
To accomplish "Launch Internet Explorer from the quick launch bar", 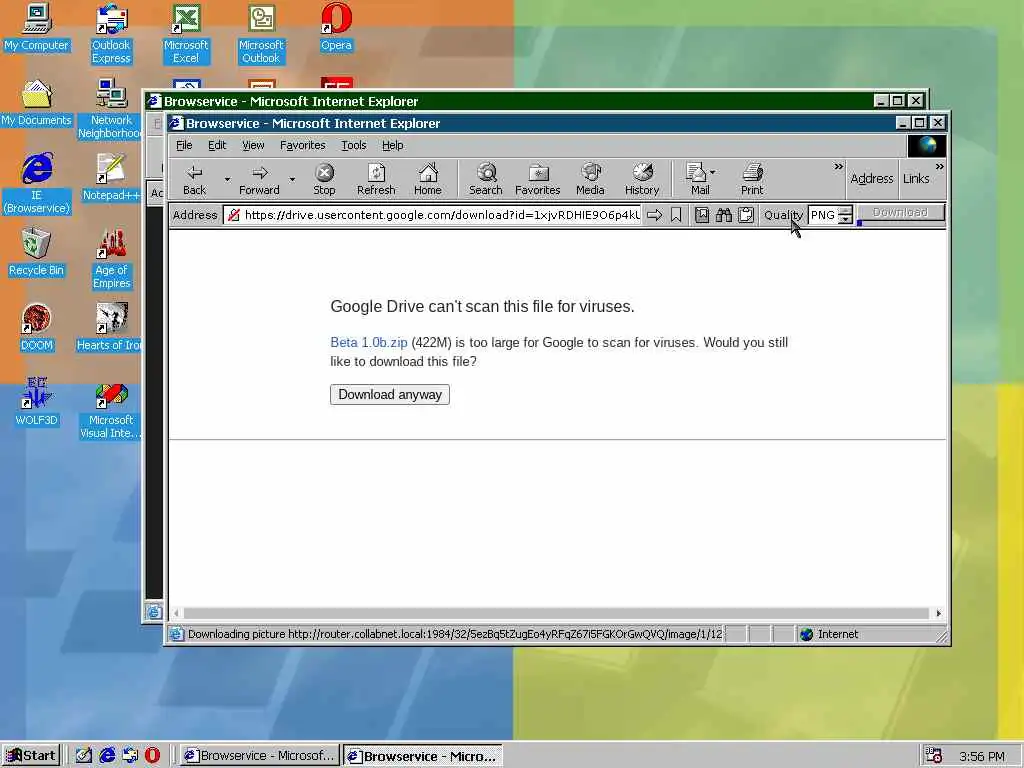I will [x=107, y=756].
